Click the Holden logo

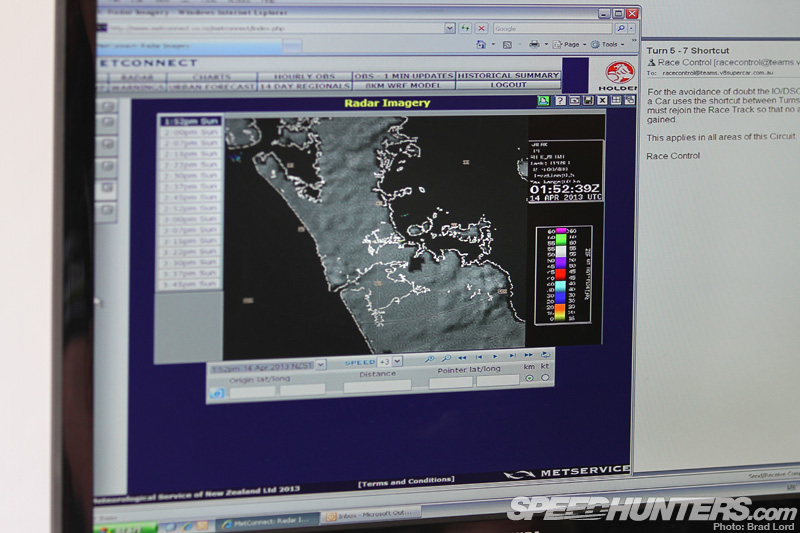620,75
